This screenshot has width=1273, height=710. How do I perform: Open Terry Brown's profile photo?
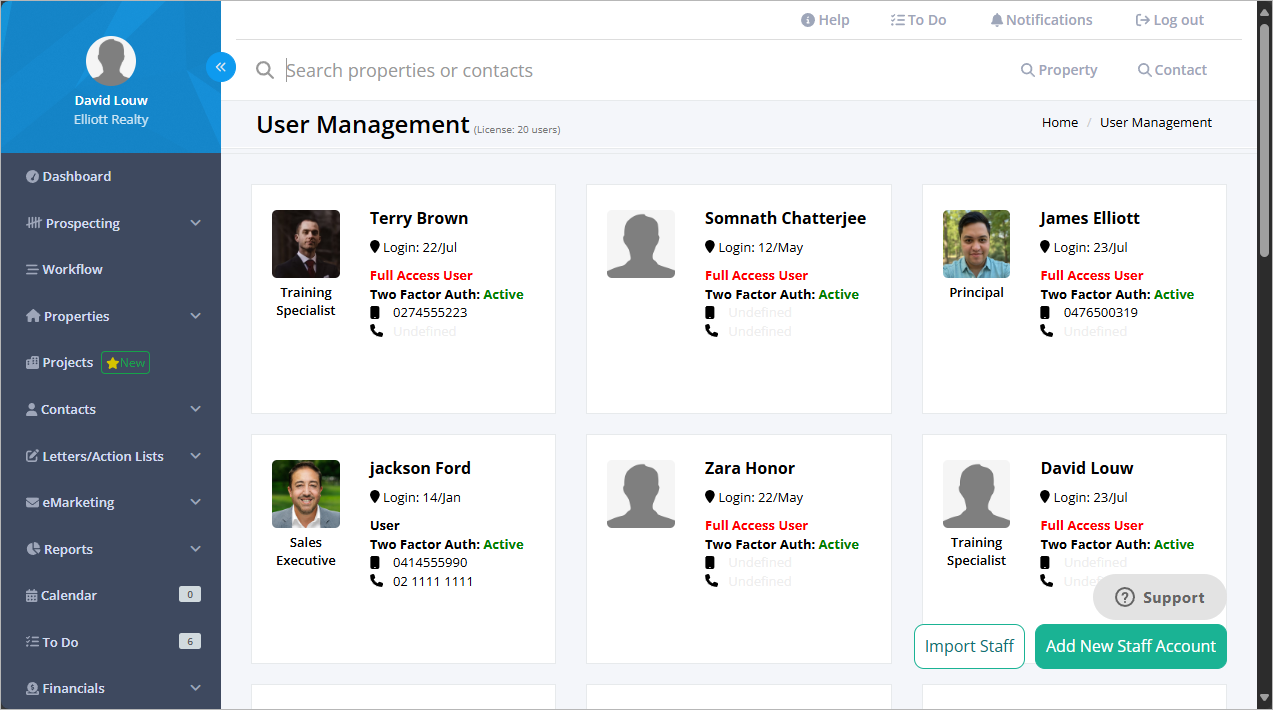pyautogui.click(x=306, y=243)
